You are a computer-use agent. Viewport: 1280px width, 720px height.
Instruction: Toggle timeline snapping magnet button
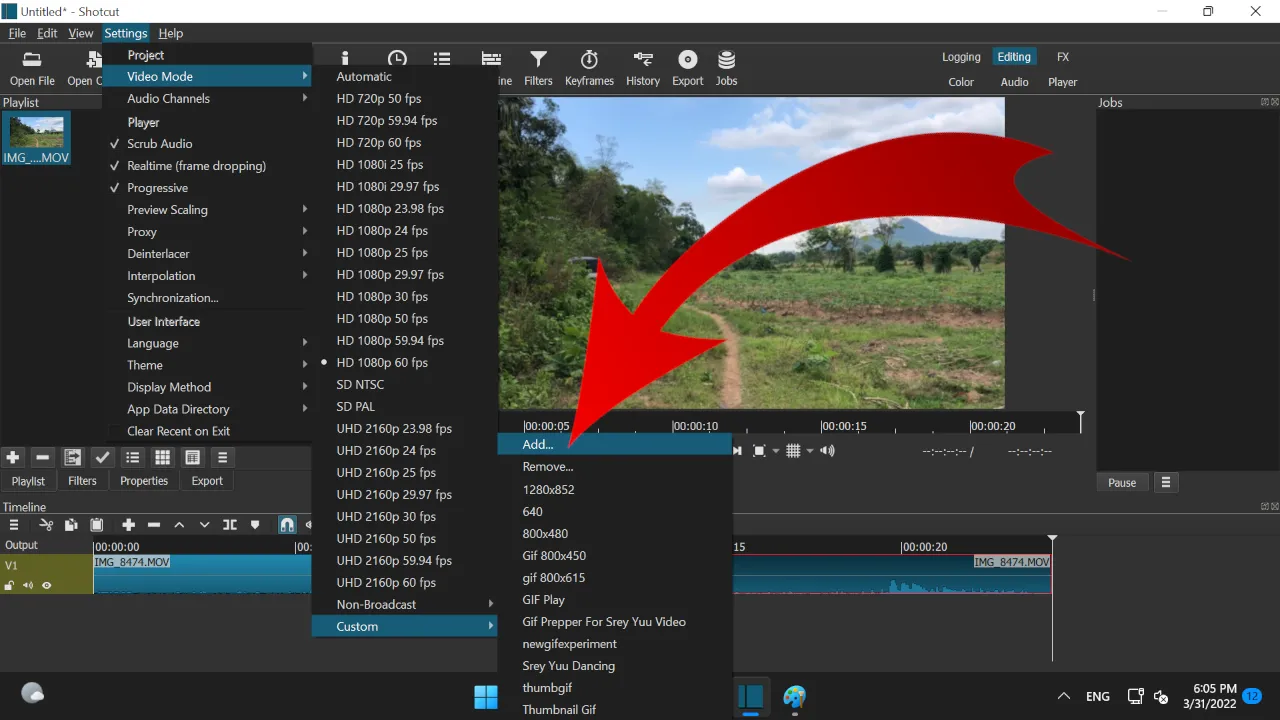[287, 525]
